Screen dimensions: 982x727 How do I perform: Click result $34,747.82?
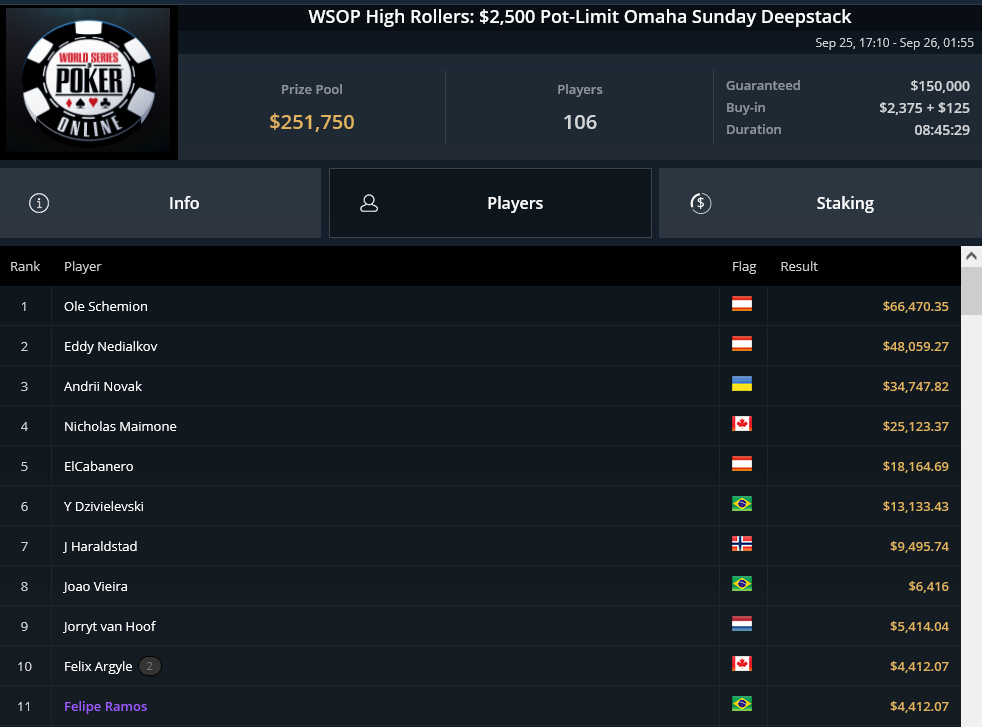click(x=916, y=386)
